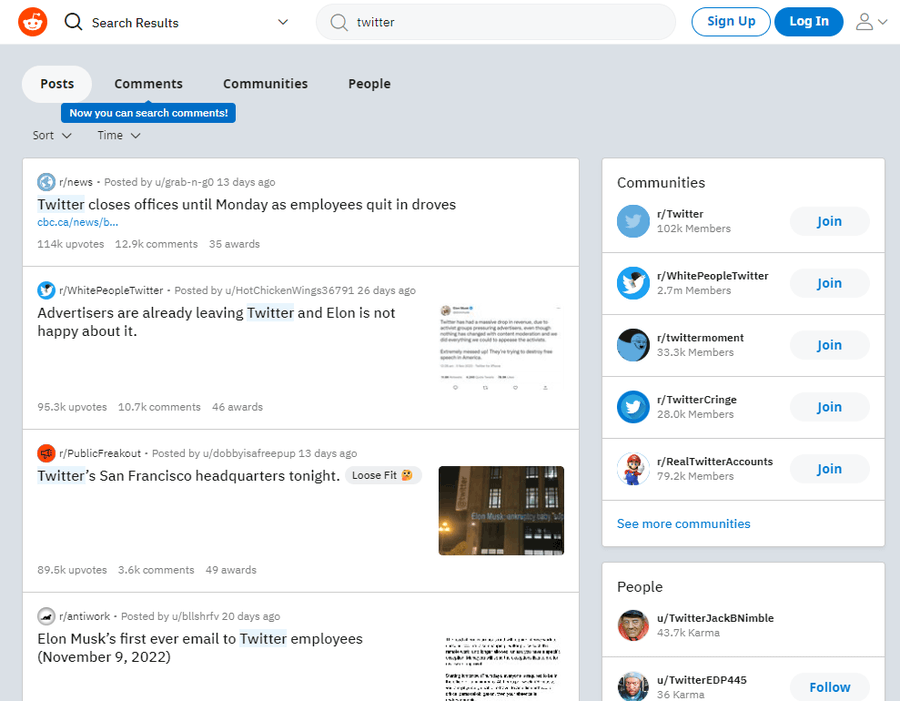The width and height of the screenshot is (900, 701).
Task: Open author profile u/grab-n-g0
Action: tap(184, 182)
